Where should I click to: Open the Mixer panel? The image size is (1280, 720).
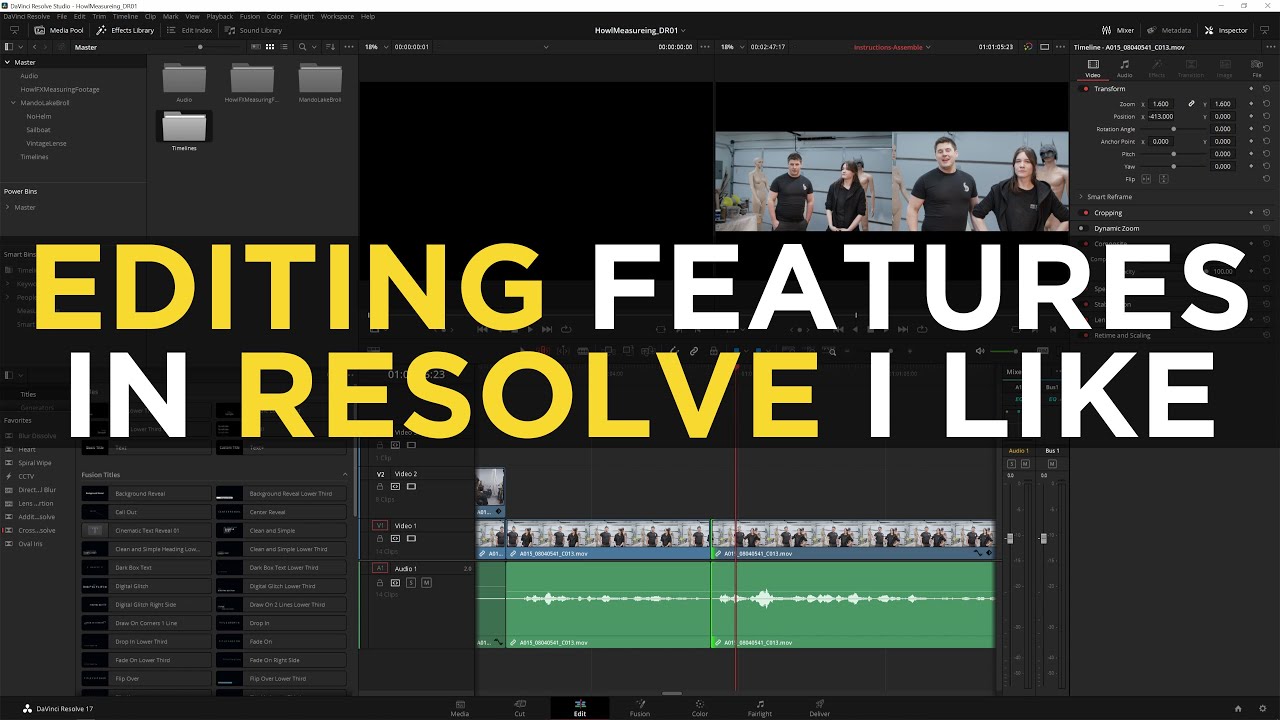coord(1118,30)
